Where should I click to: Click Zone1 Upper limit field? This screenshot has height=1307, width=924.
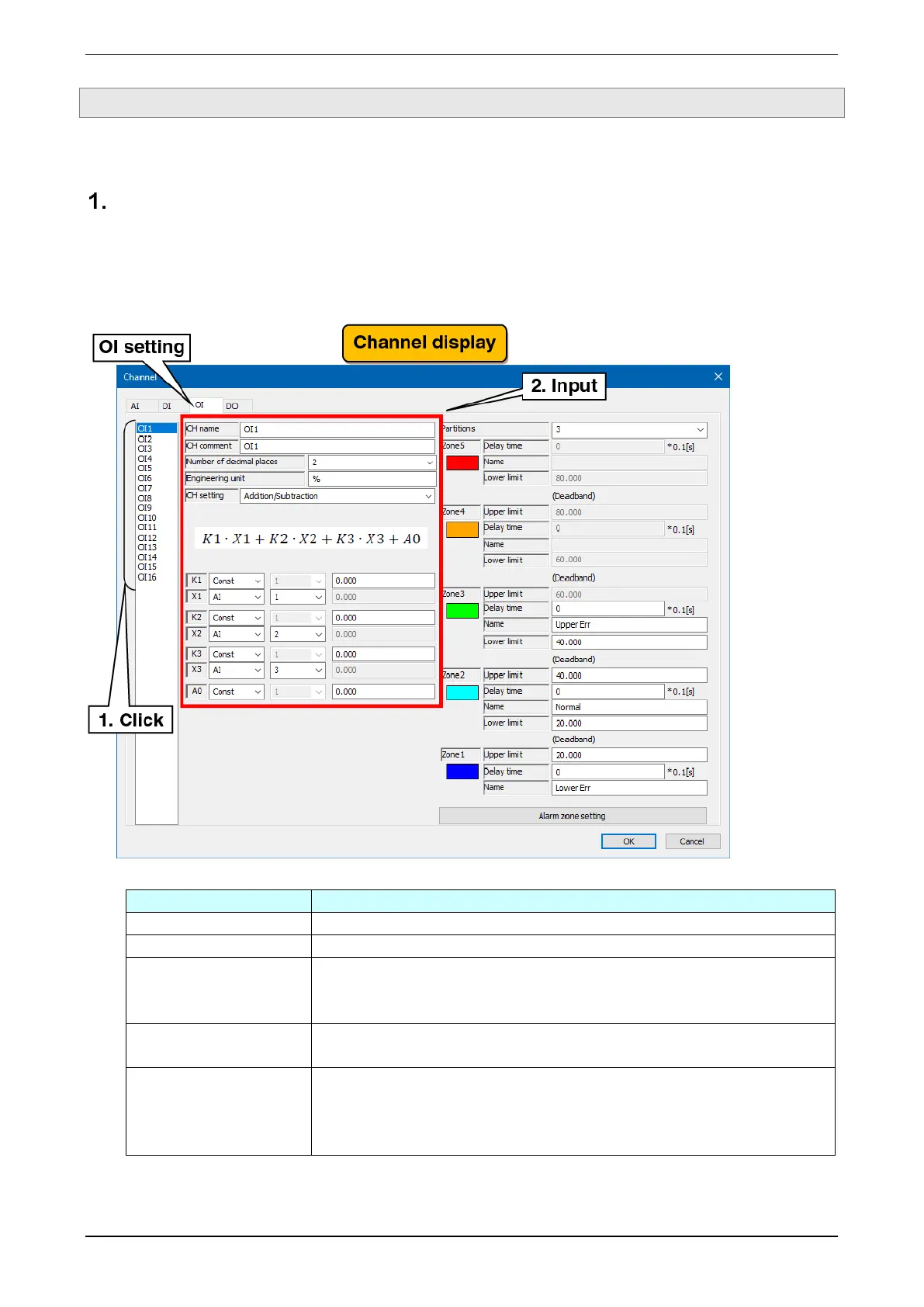click(629, 755)
